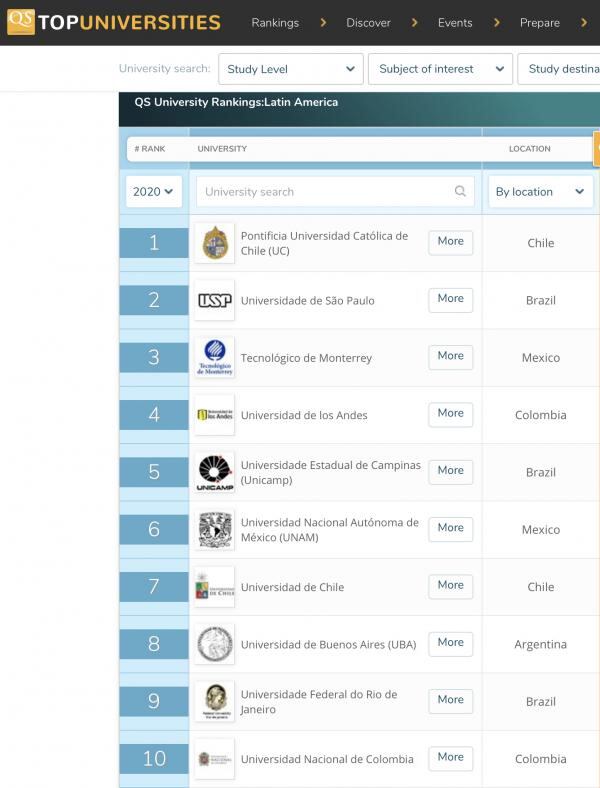Image resolution: width=600 pixels, height=788 pixels.
Task: Click the Unicamp logo
Action: click(x=215, y=472)
